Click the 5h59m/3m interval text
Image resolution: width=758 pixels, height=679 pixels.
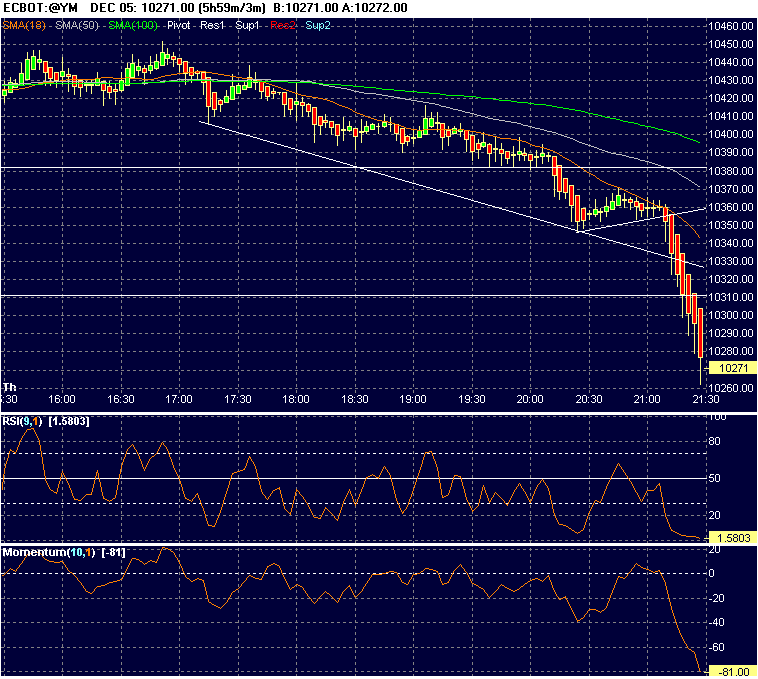click(232, 8)
